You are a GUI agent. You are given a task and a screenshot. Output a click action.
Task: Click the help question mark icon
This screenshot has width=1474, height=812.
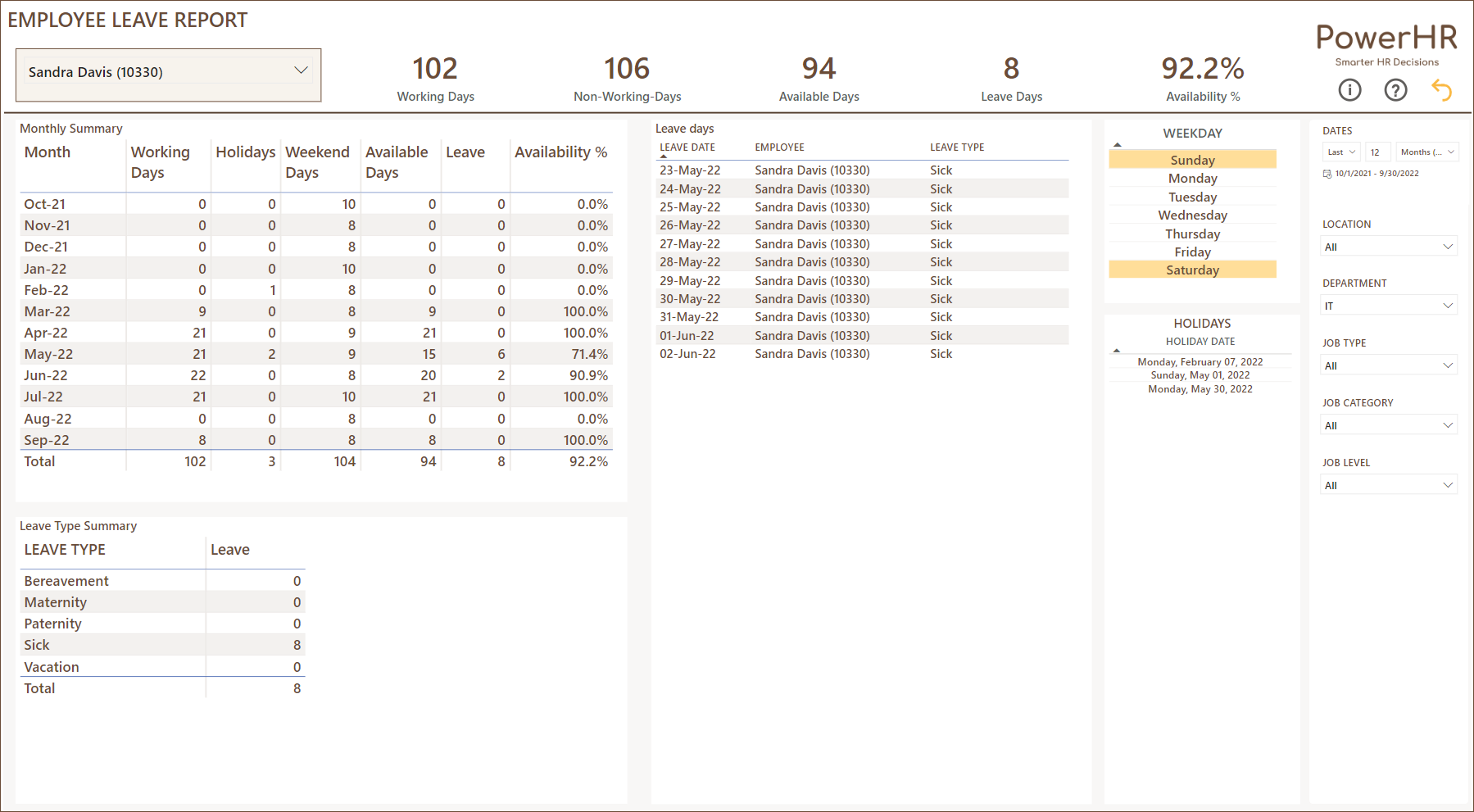pos(1395,90)
